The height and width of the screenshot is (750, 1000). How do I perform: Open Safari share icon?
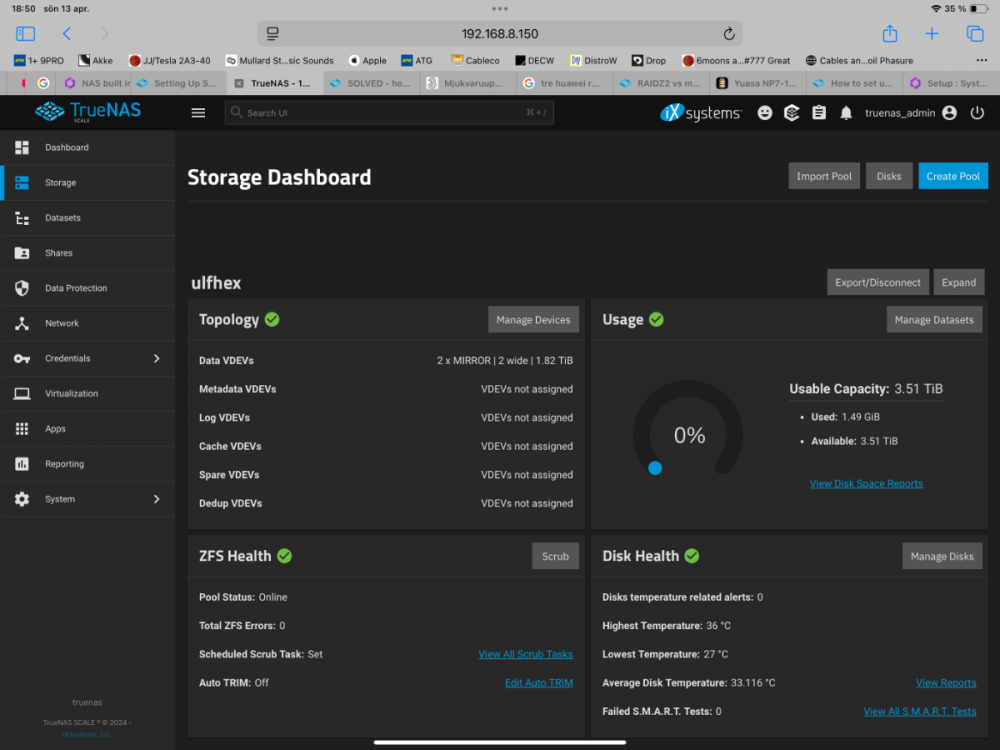coord(889,34)
